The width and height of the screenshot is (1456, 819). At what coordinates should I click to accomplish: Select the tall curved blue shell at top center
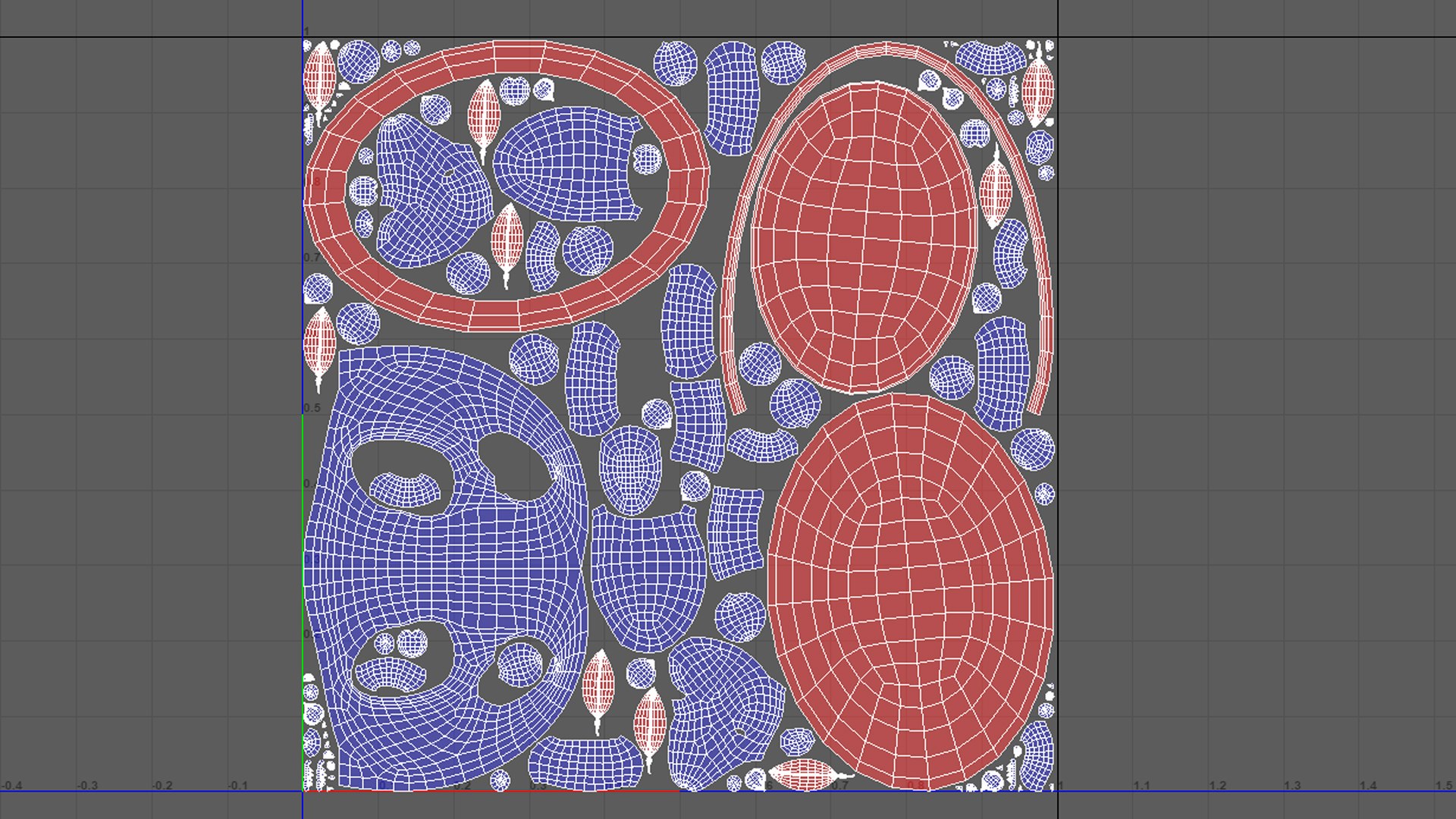pos(732,99)
